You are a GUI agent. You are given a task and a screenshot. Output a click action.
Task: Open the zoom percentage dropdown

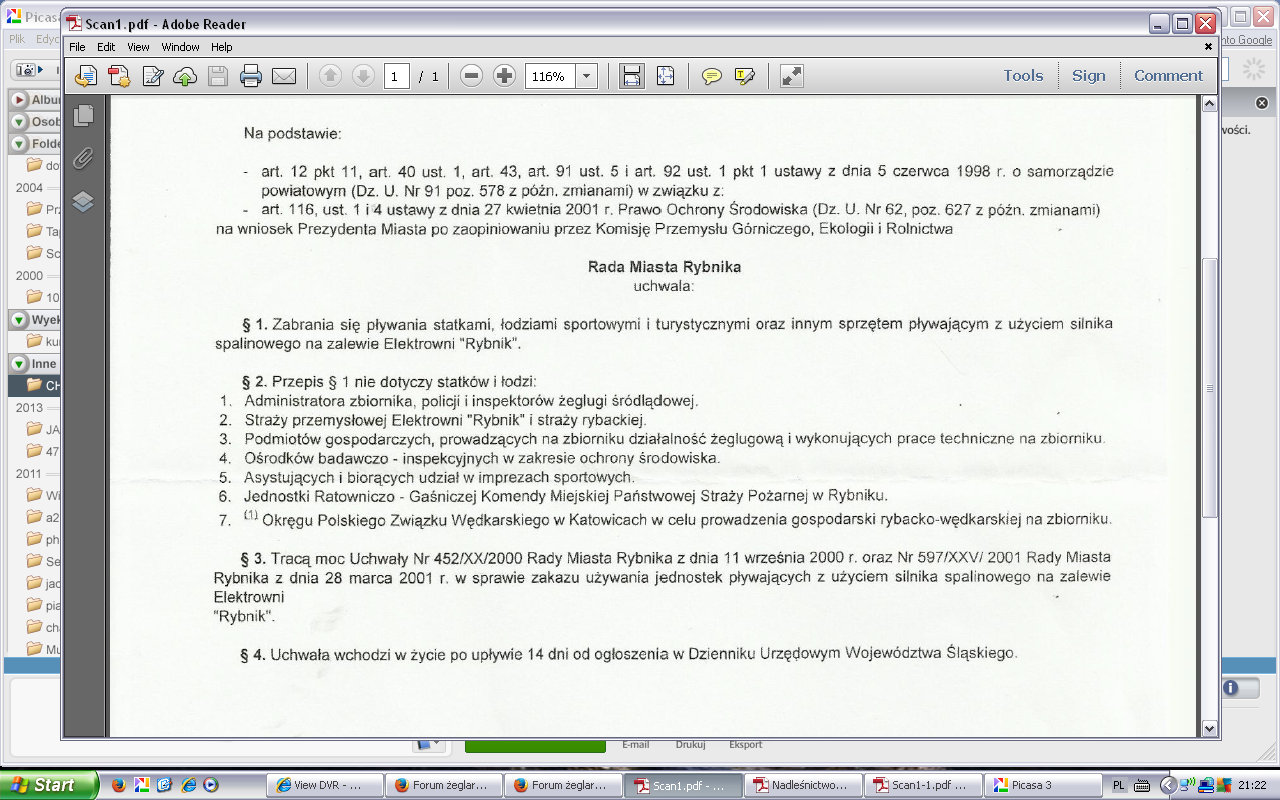[x=587, y=76]
